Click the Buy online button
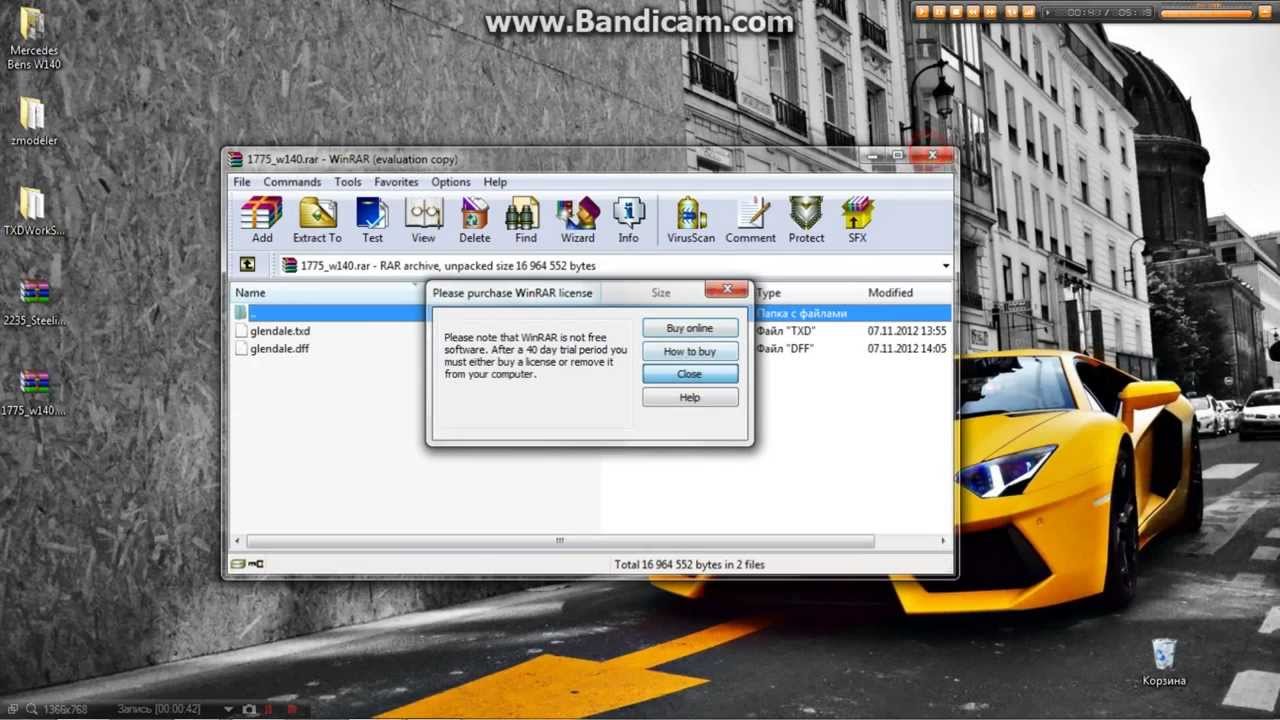Image resolution: width=1280 pixels, height=720 pixels. point(690,328)
